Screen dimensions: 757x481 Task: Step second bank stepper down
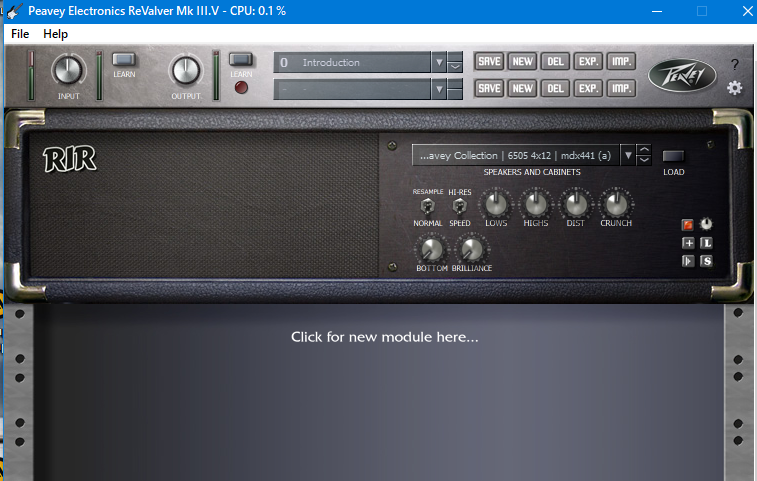tap(455, 95)
